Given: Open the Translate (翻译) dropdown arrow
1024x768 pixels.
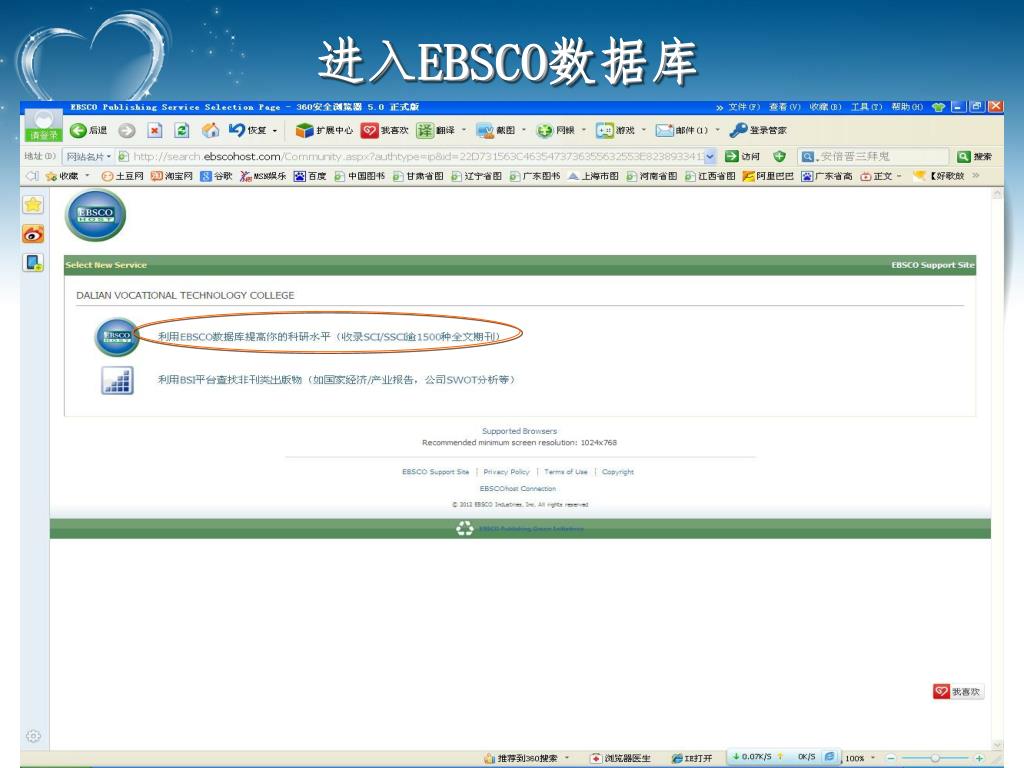Looking at the screenshot, I should 464,130.
